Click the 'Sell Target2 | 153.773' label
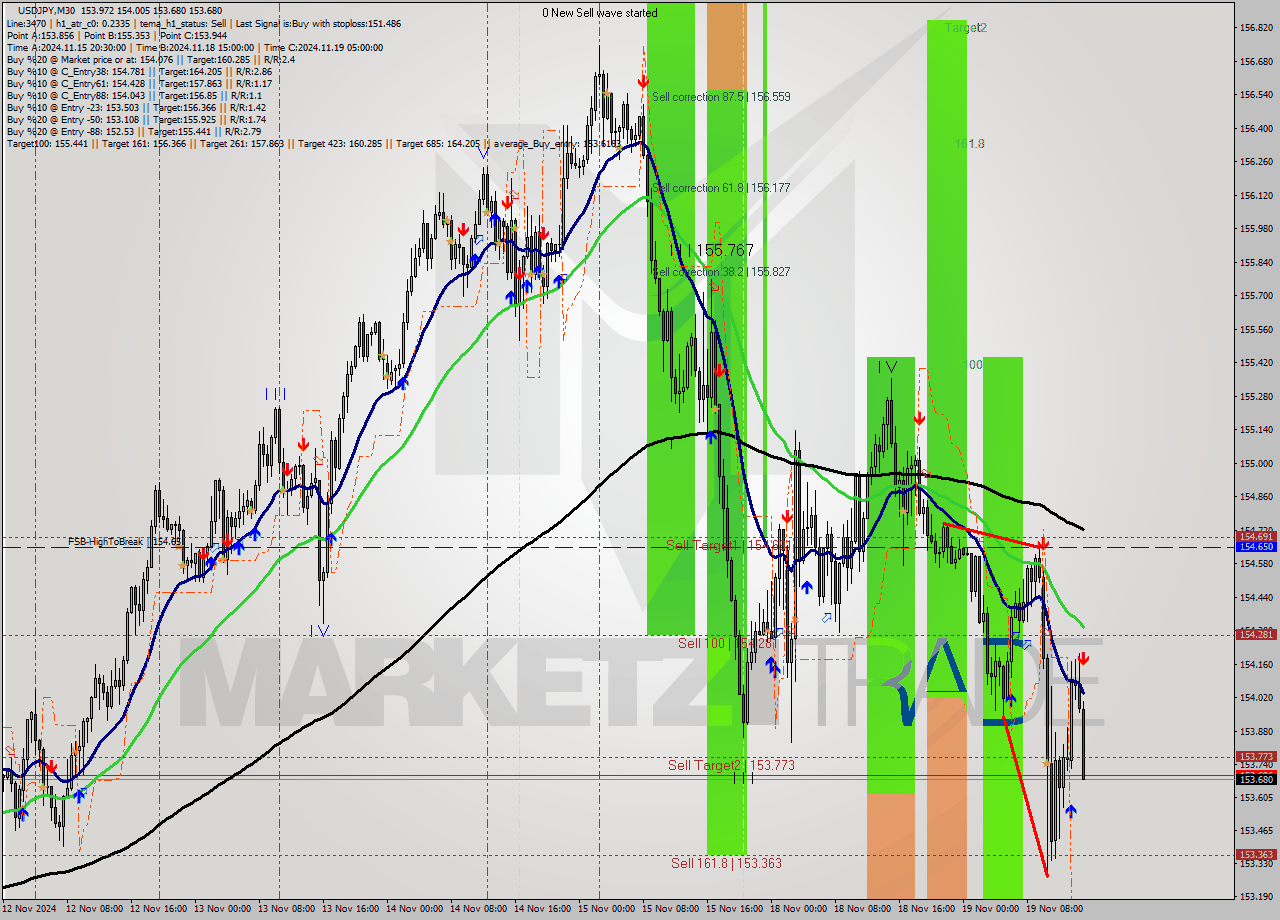 tap(732, 765)
